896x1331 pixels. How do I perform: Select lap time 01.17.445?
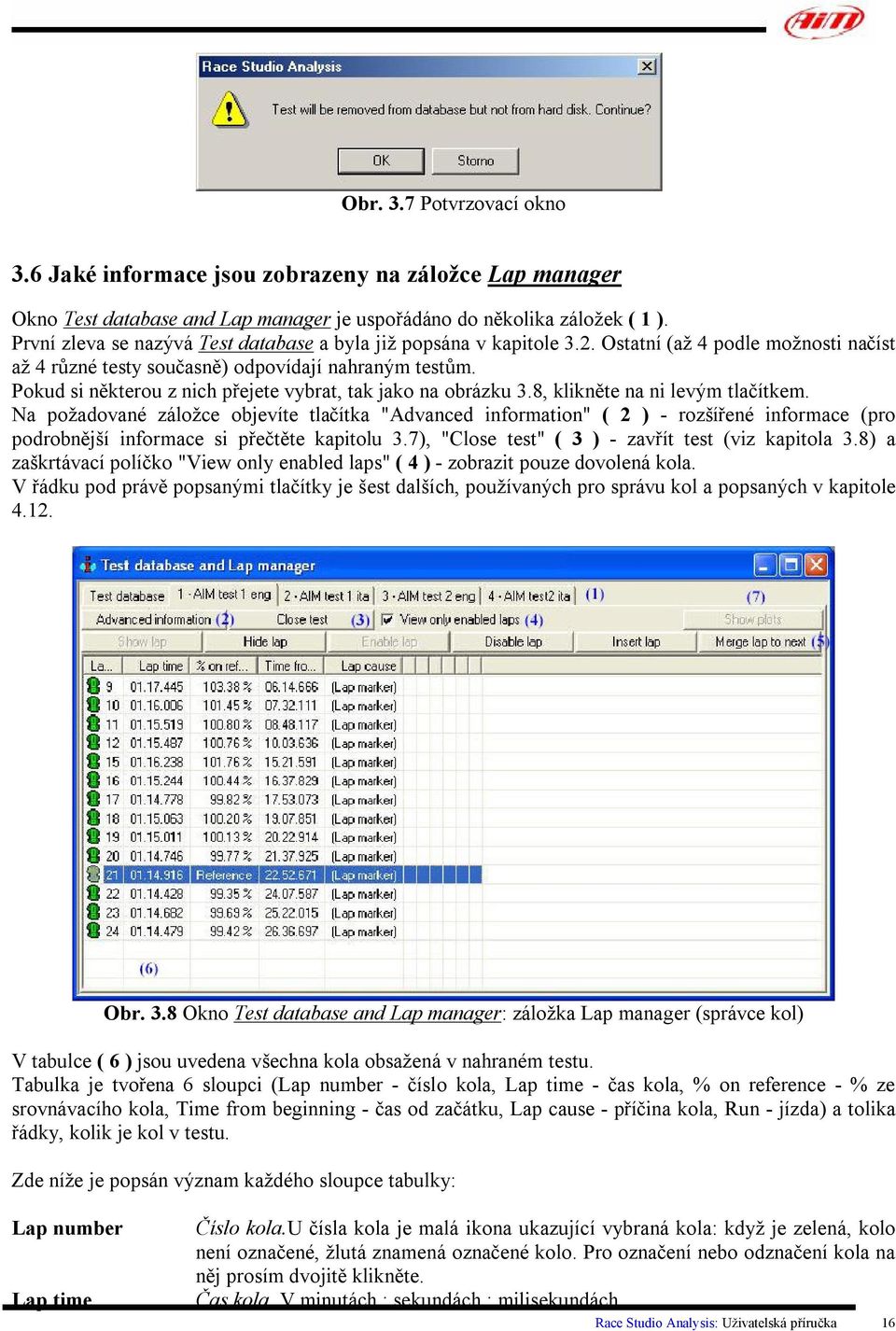click(157, 687)
